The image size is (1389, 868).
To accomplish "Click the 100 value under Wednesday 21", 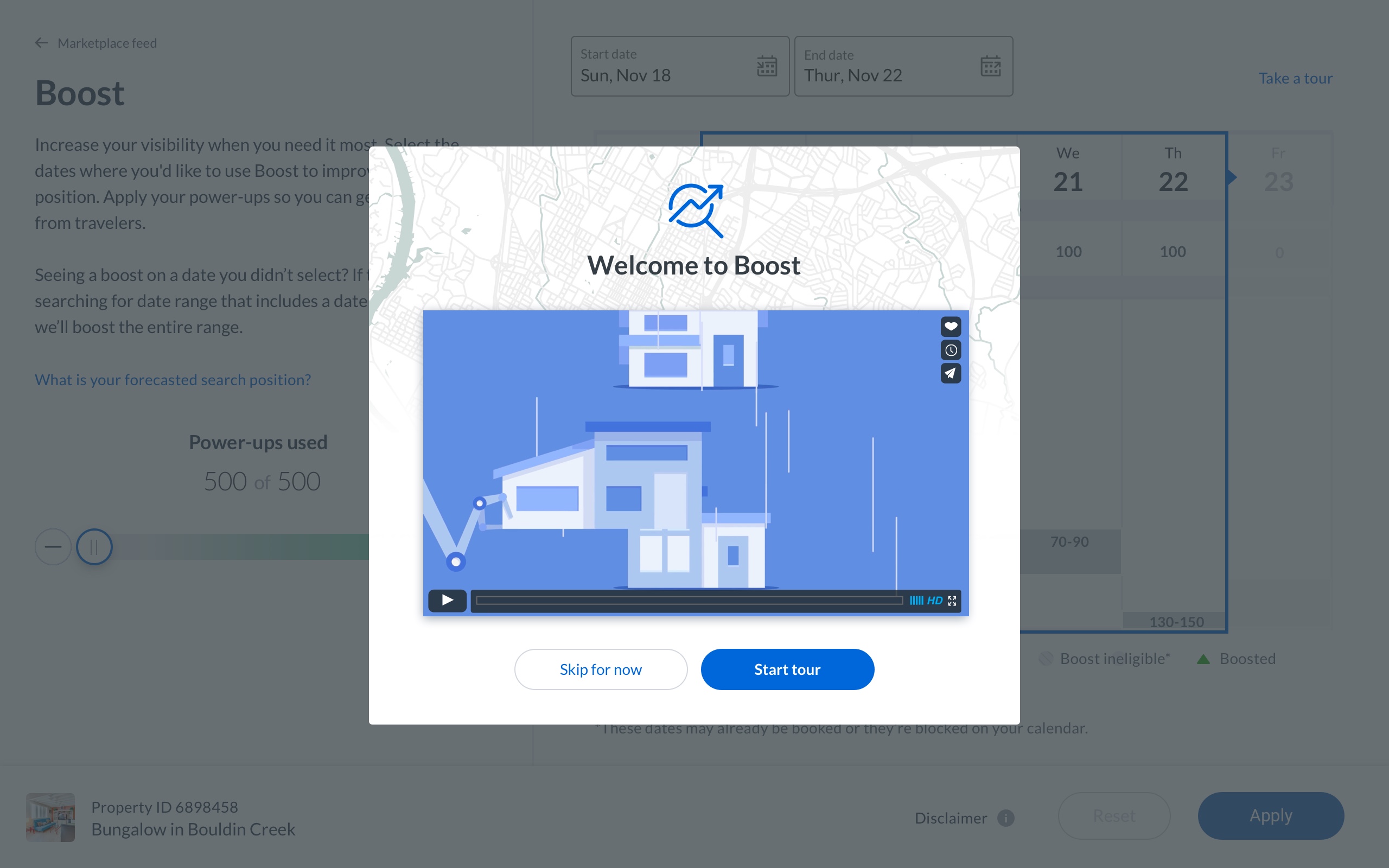I will [x=1068, y=251].
